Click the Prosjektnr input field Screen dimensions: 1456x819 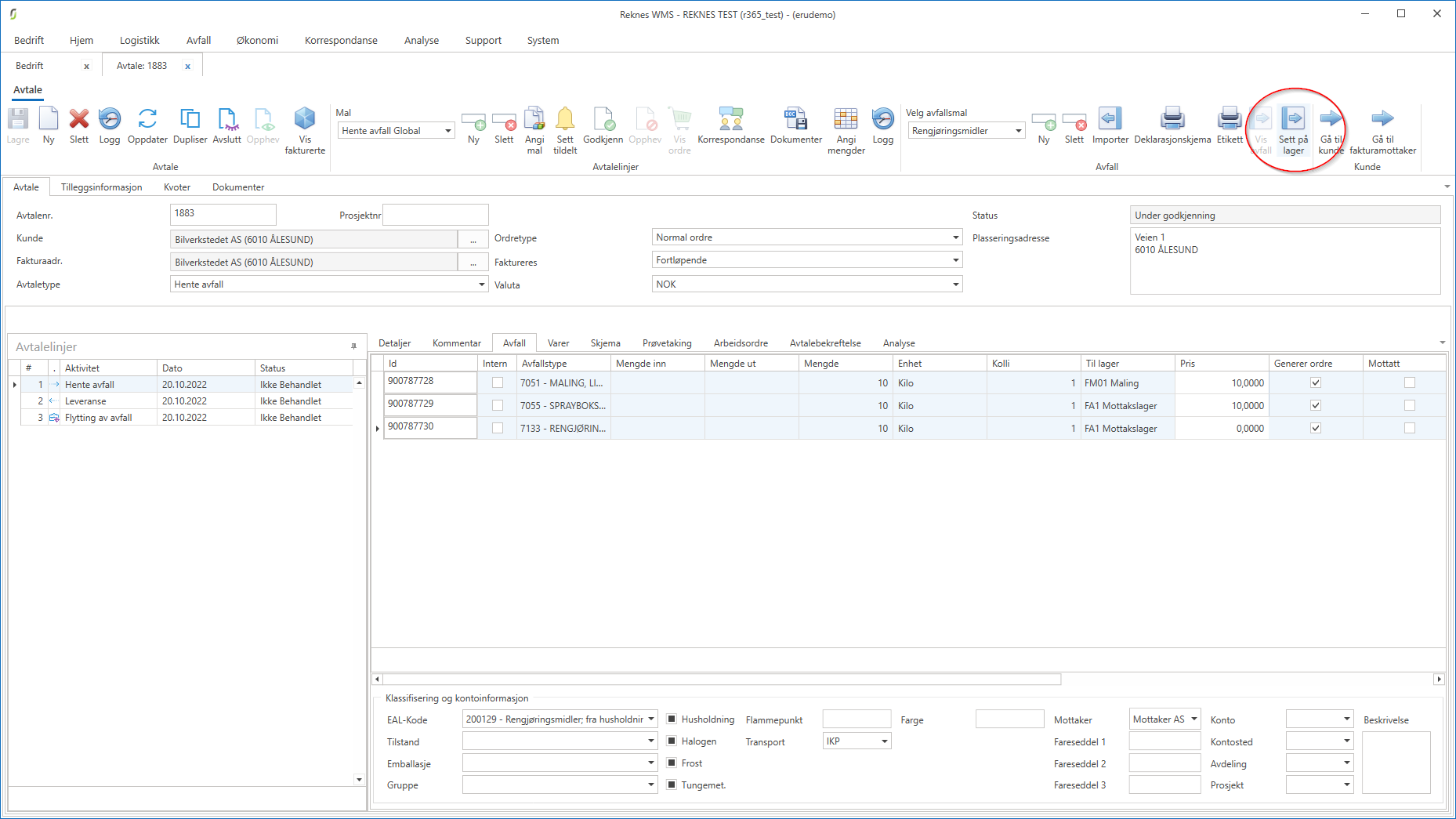click(436, 215)
